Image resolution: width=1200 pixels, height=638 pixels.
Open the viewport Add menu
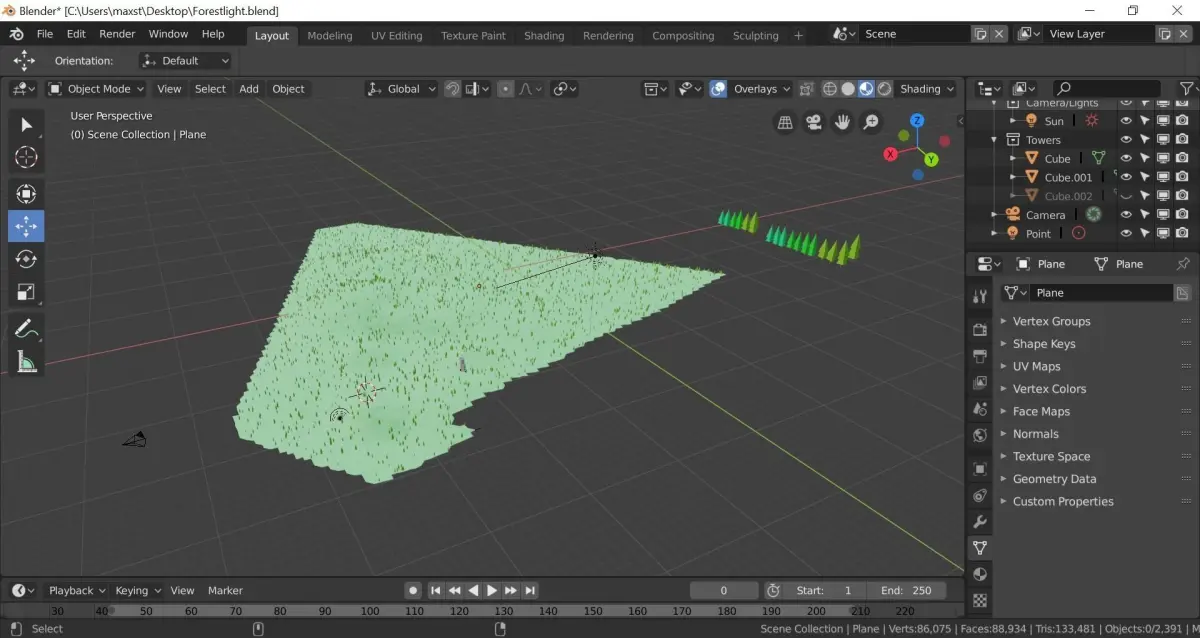tap(249, 89)
